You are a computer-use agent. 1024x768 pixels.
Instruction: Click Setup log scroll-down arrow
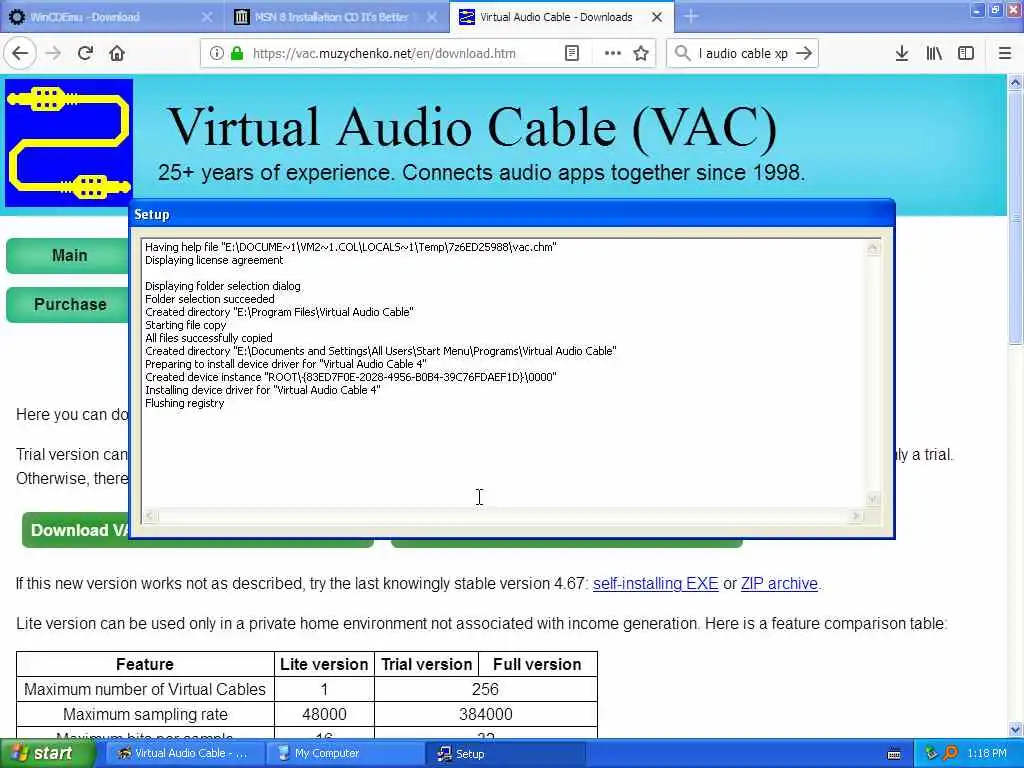click(872, 499)
